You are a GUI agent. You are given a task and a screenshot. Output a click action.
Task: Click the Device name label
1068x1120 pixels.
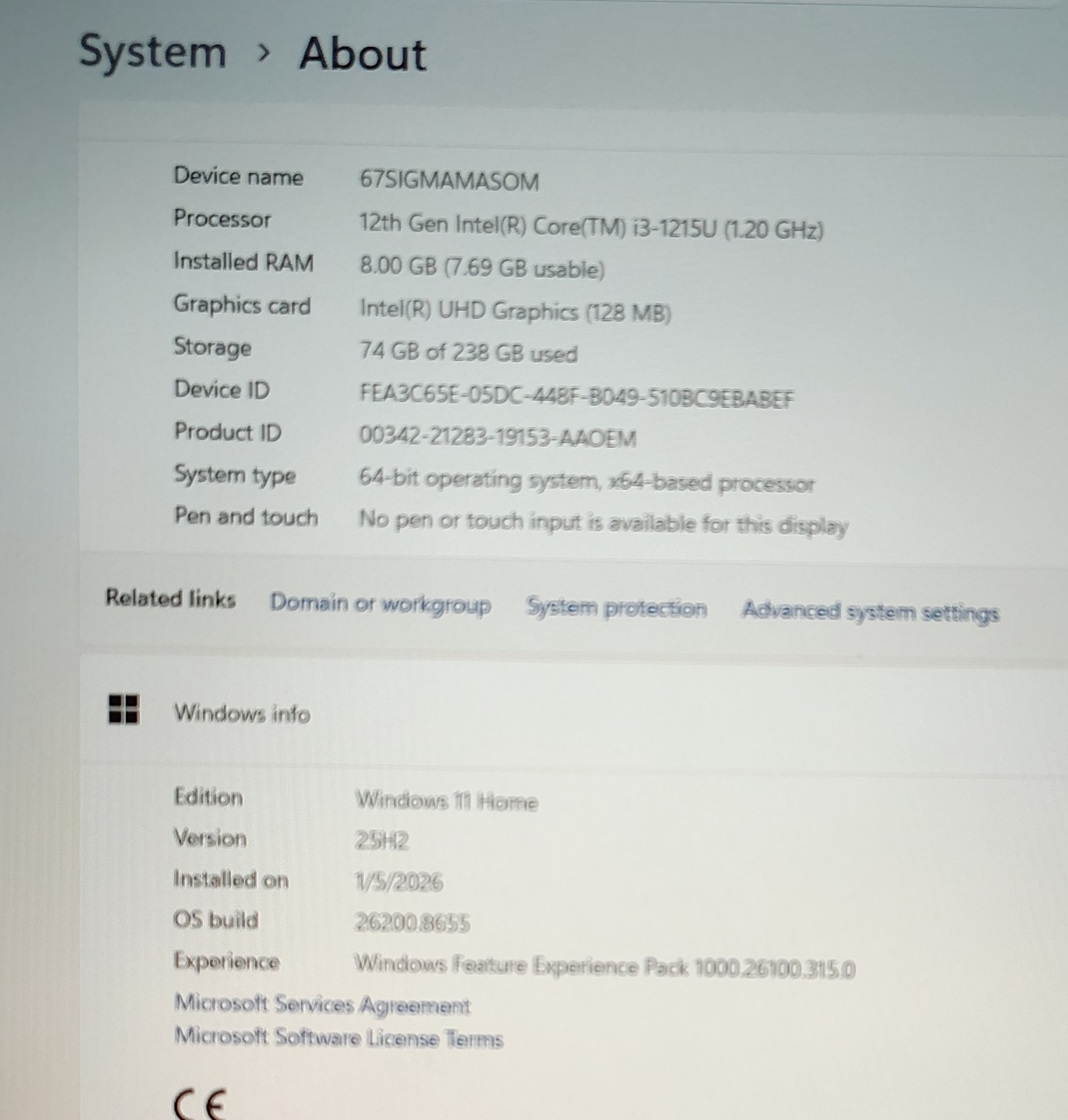(x=238, y=176)
